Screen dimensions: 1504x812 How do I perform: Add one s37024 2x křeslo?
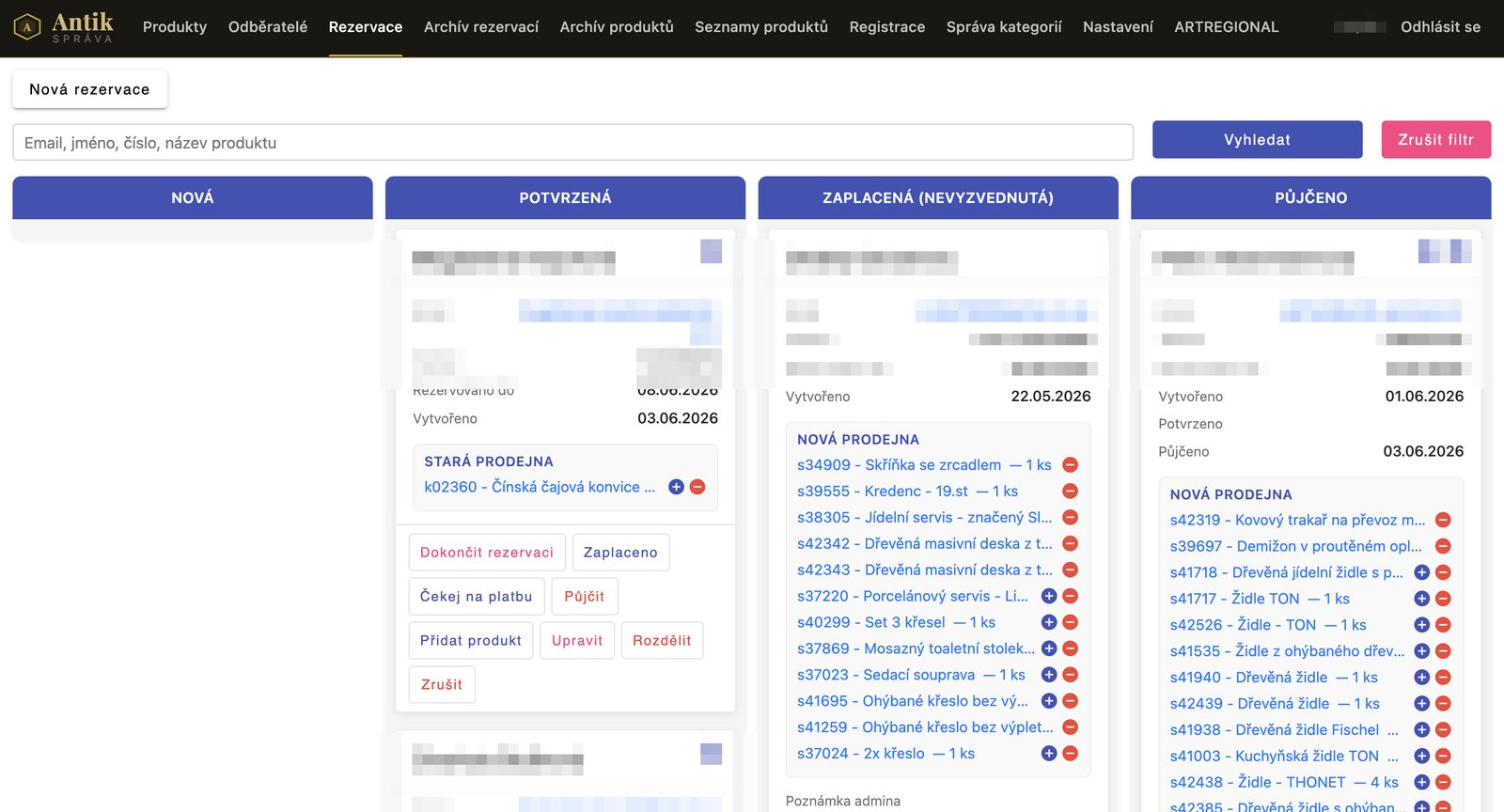point(1049,754)
